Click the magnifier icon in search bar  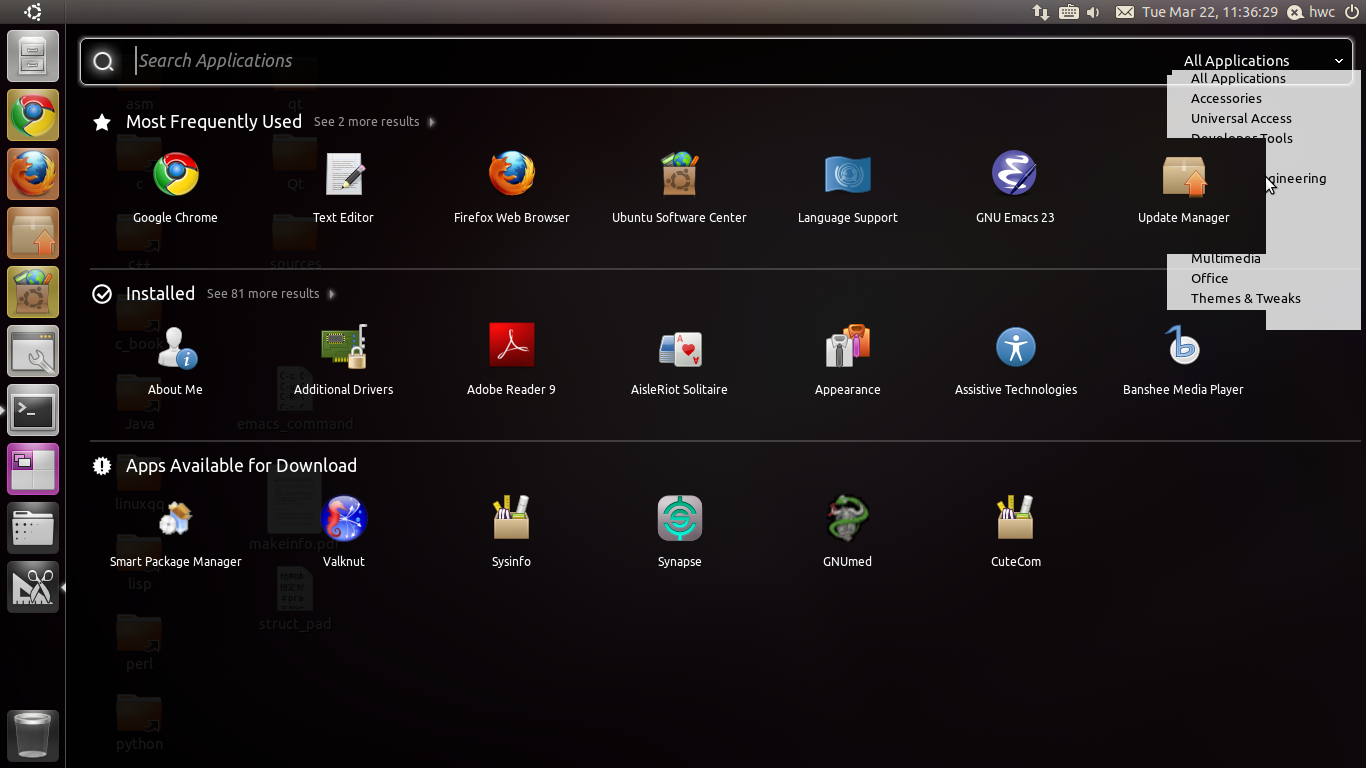pyautogui.click(x=103, y=62)
